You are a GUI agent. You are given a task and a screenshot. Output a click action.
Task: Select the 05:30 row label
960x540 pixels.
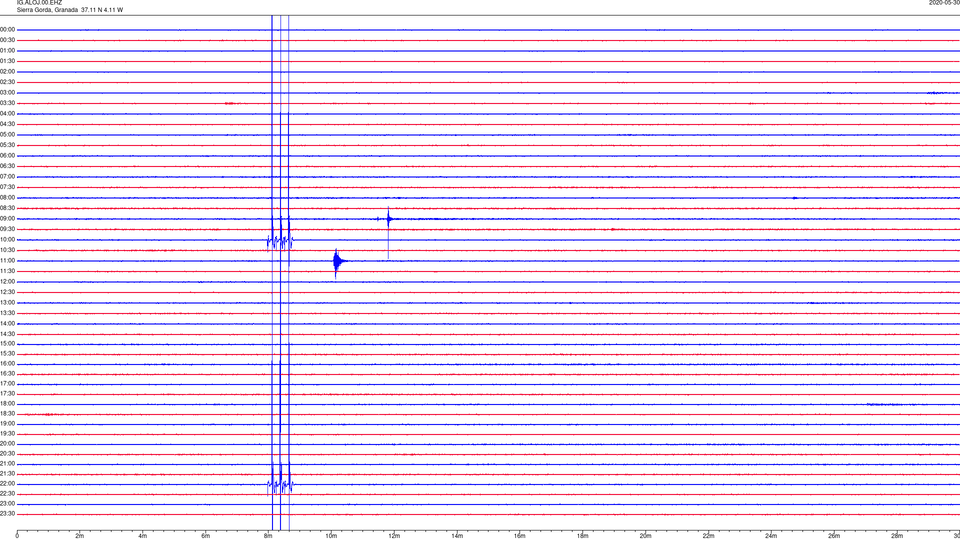pos(8,145)
